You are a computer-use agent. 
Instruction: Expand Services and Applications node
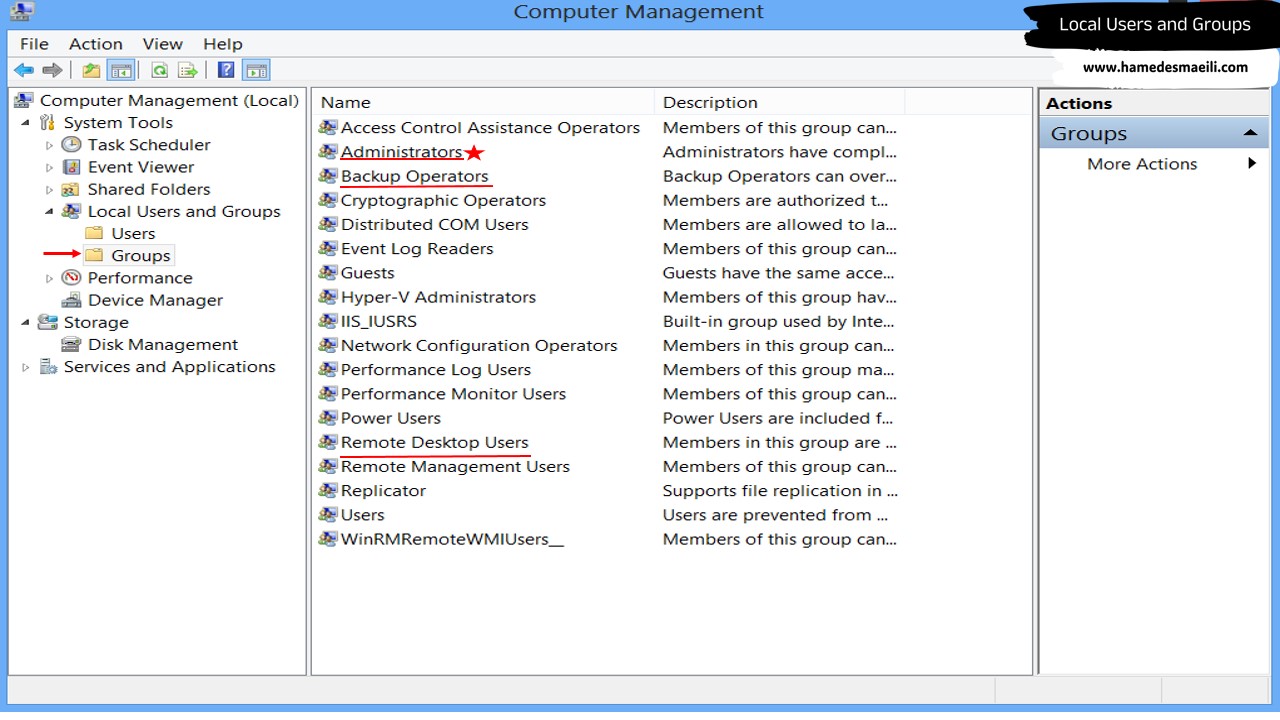26,367
